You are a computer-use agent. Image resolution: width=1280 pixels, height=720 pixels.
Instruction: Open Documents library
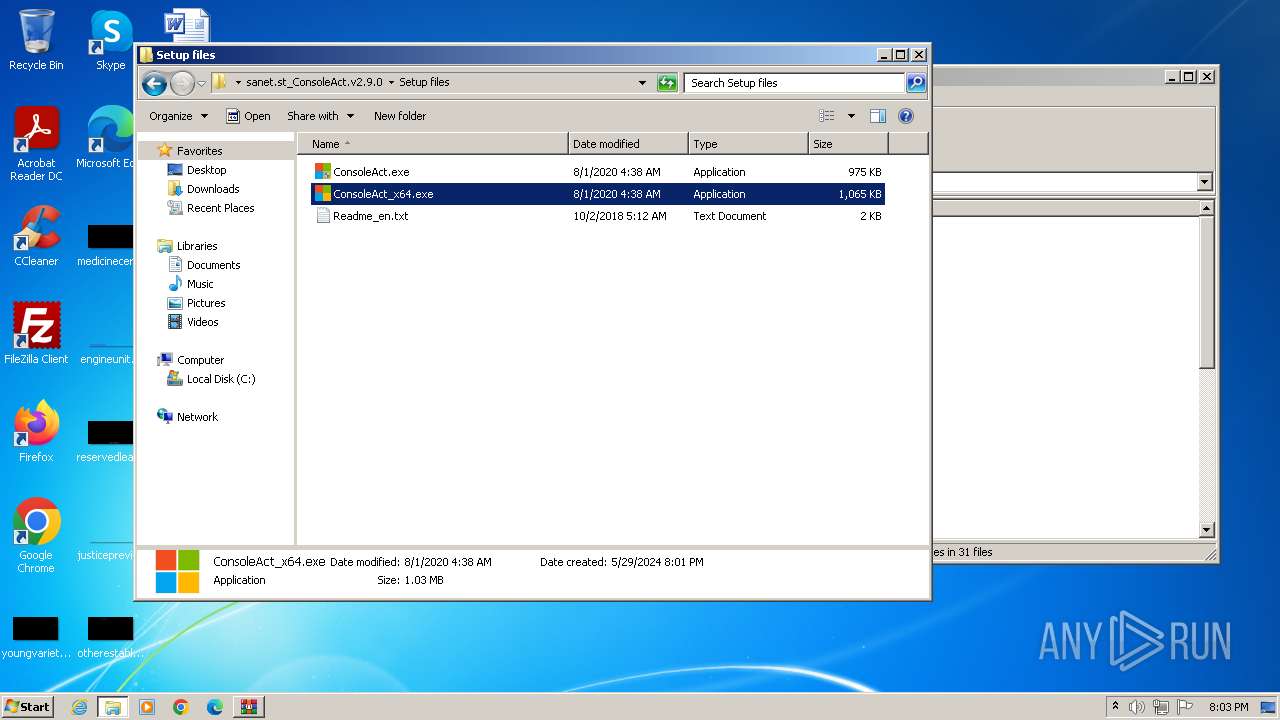[213, 265]
